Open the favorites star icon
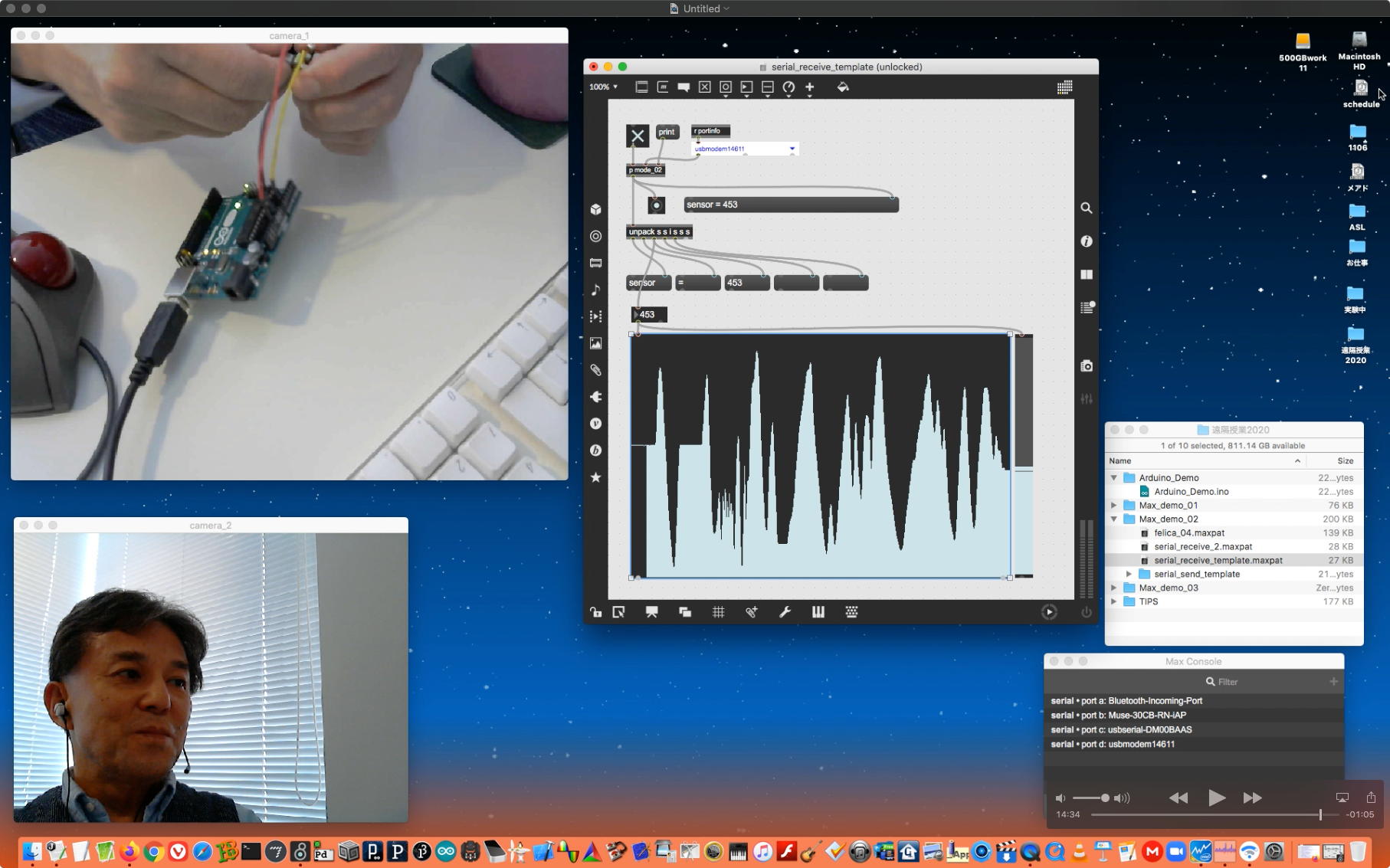The height and width of the screenshot is (868, 1390). (x=595, y=477)
